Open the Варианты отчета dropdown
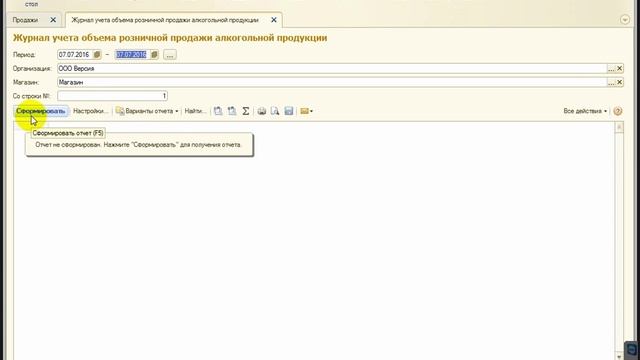Image resolution: width=640 pixels, height=360 pixels. pyautogui.click(x=147, y=111)
